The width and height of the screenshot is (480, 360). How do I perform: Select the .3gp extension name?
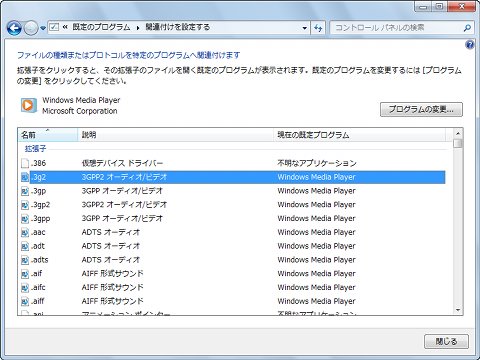(x=38, y=191)
